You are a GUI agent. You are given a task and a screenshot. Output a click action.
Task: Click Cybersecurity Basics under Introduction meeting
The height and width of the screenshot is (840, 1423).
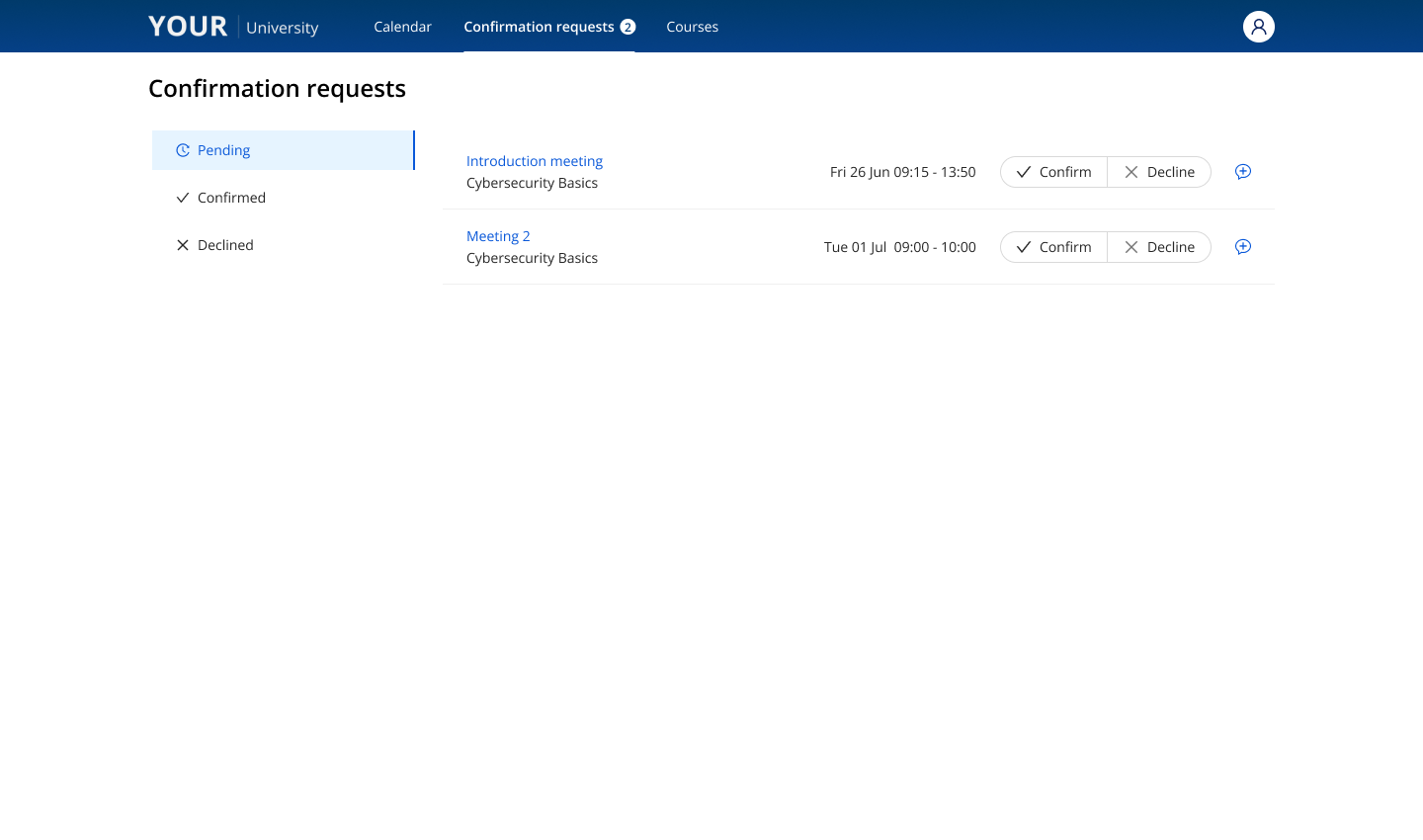532,183
